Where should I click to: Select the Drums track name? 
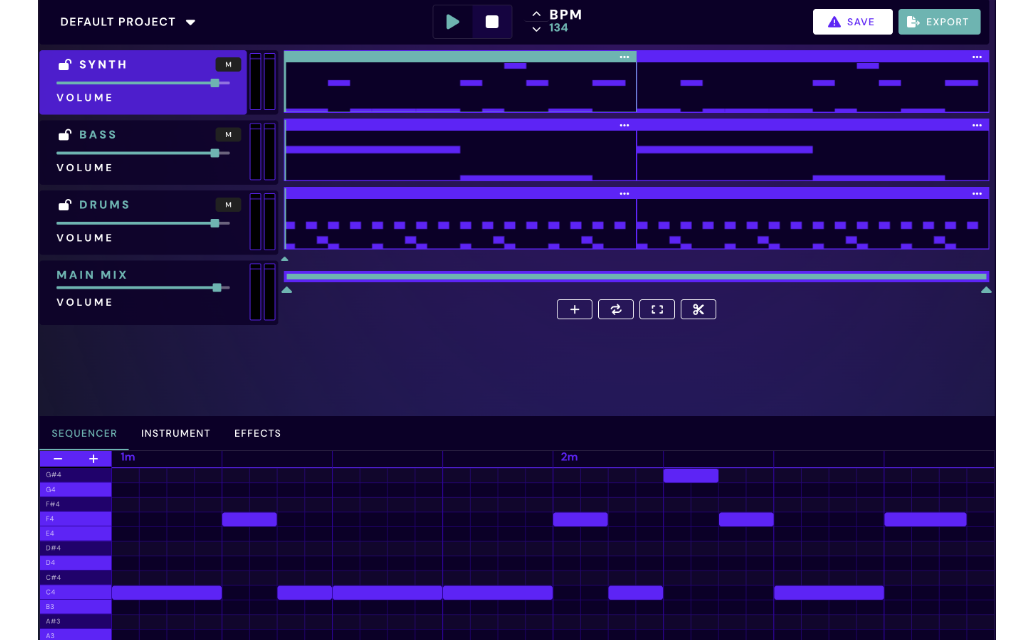(104, 205)
